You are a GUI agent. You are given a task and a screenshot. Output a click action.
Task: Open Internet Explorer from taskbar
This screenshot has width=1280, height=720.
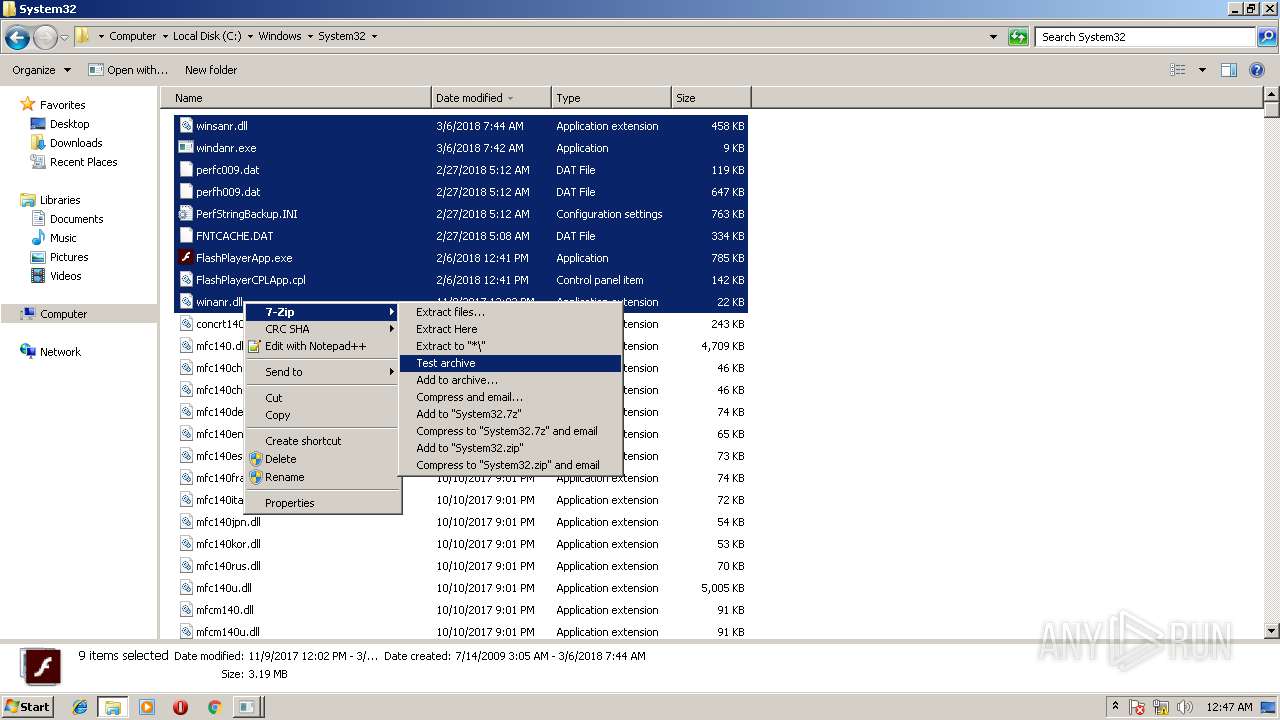click(x=80, y=707)
